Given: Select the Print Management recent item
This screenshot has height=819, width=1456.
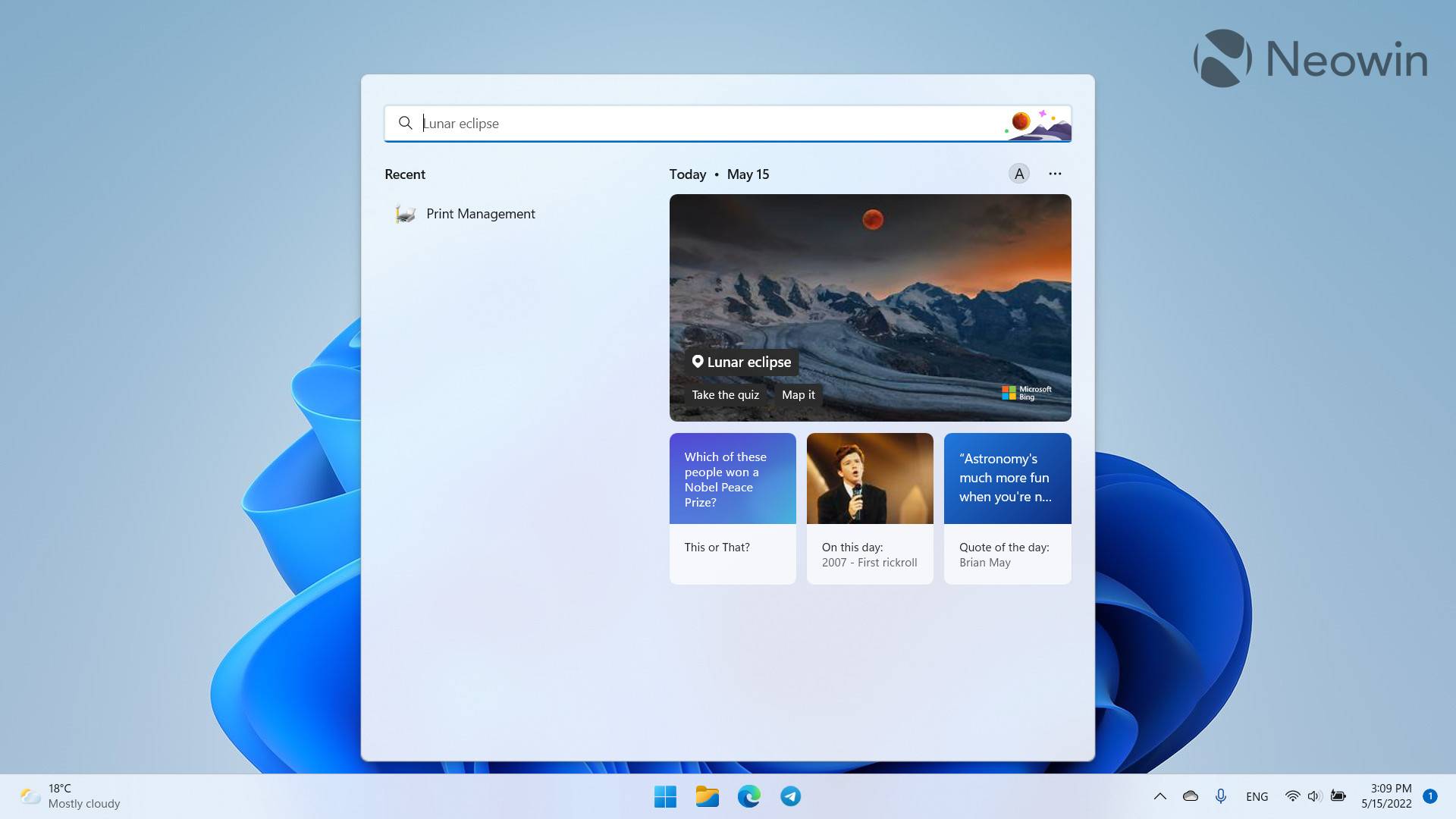Looking at the screenshot, I should pyautogui.click(x=480, y=213).
